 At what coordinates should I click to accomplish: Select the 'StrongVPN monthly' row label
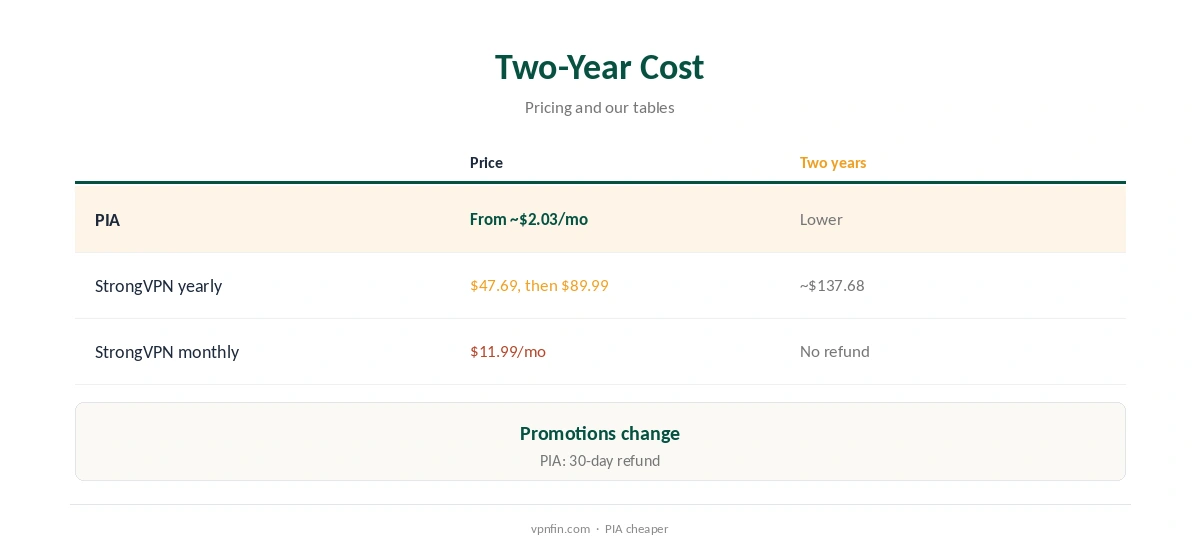167,352
